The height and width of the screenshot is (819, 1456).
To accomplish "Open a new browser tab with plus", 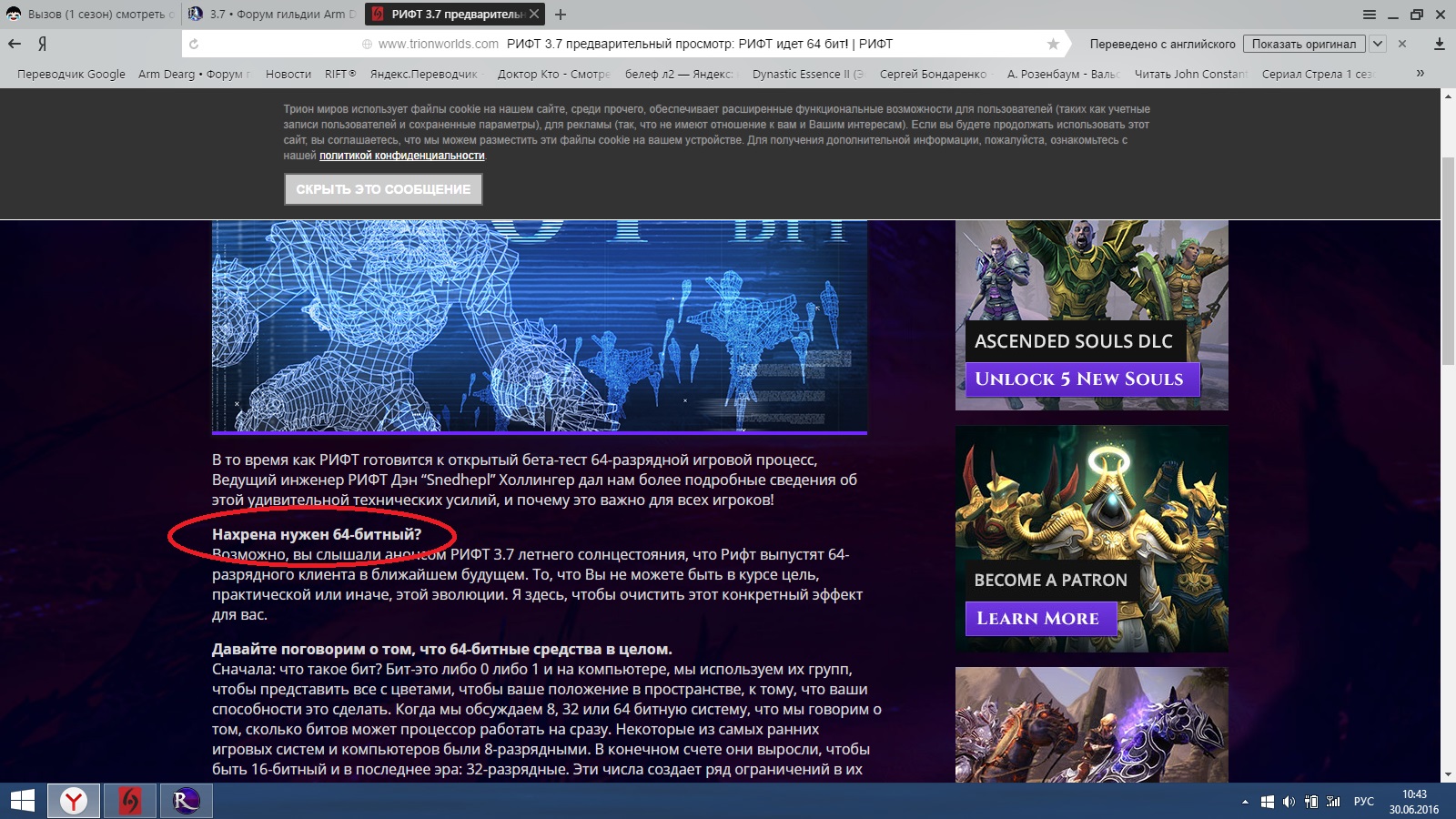I will pyautogui.click(x=561, y=15).
